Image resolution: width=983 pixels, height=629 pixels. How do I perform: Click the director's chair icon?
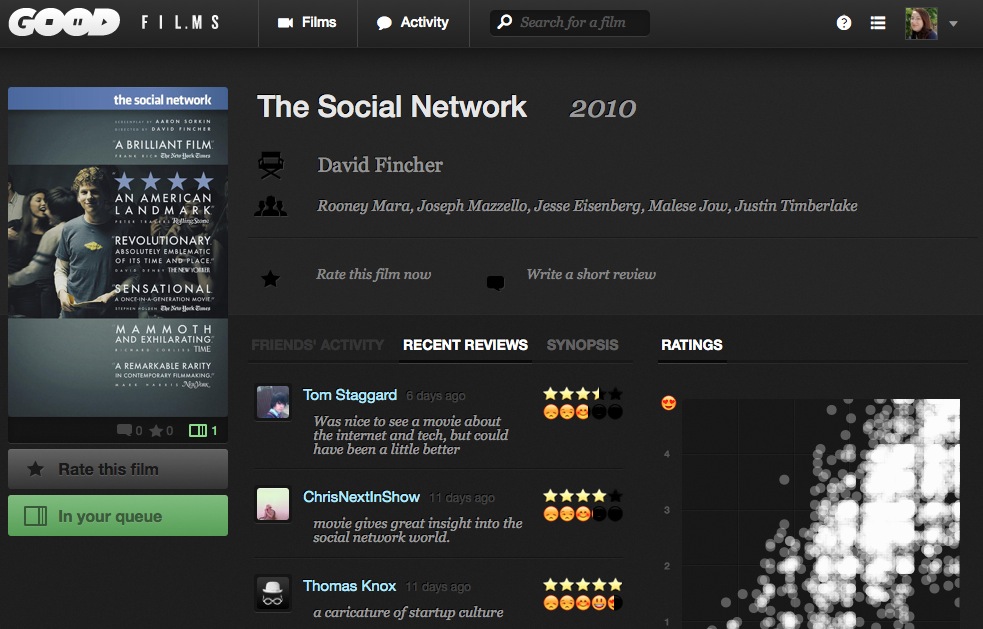pyautogui.click(x=271, y=165)
